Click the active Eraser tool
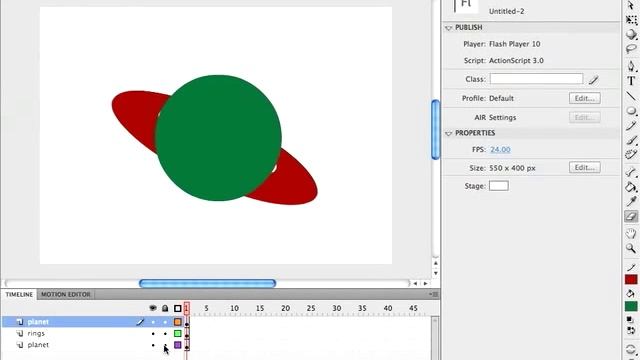Viewport: 640px width, 360px height. coord(631,216)
